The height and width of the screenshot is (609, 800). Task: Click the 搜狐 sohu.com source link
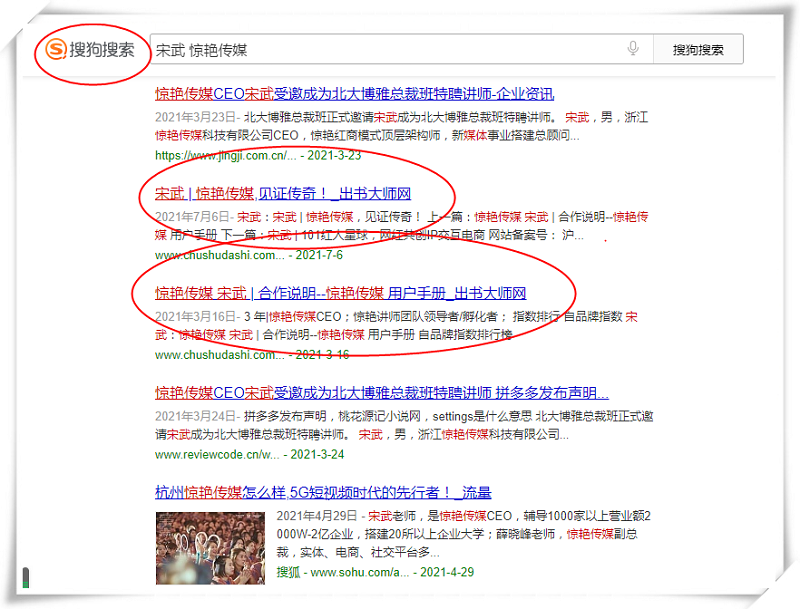pyautogui.click(x=342, y=572)
